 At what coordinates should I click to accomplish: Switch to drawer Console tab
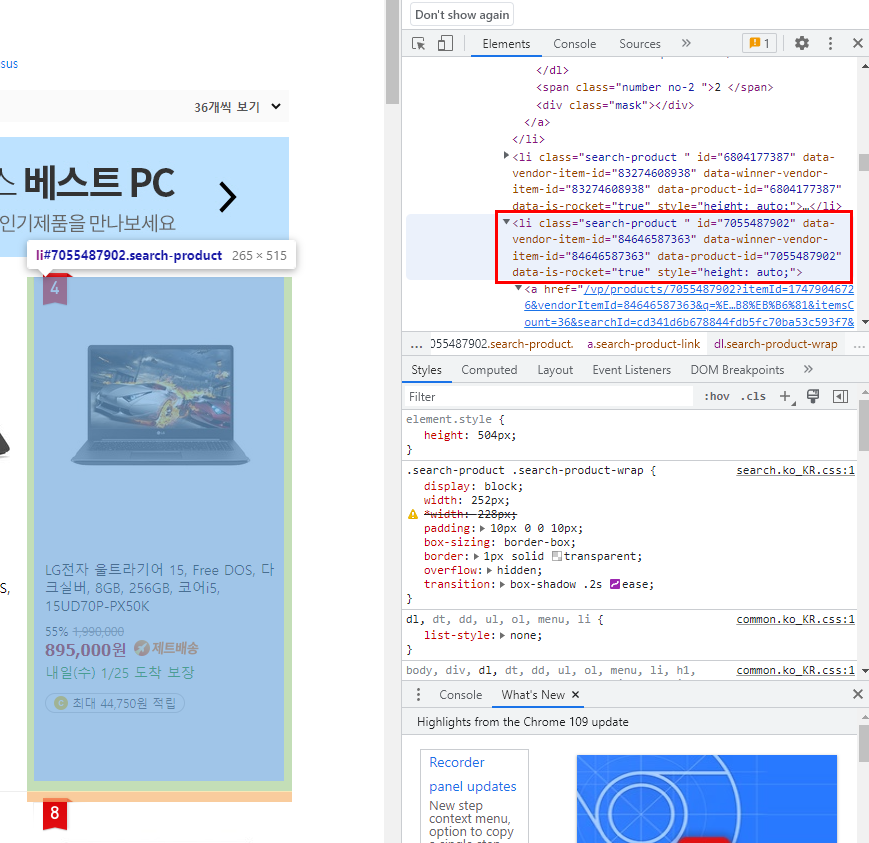pyautogui.click(x=460, y=695)
